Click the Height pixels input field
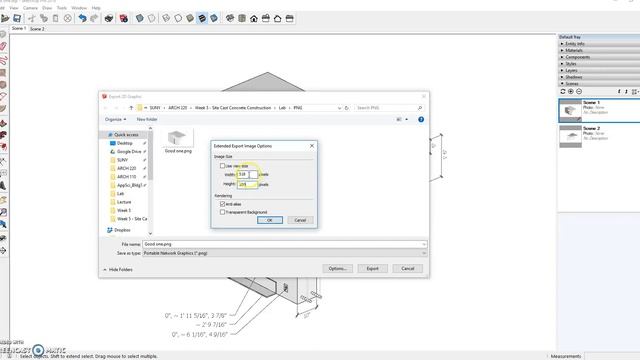Screen dimensions: 640x360 [247, 184]
